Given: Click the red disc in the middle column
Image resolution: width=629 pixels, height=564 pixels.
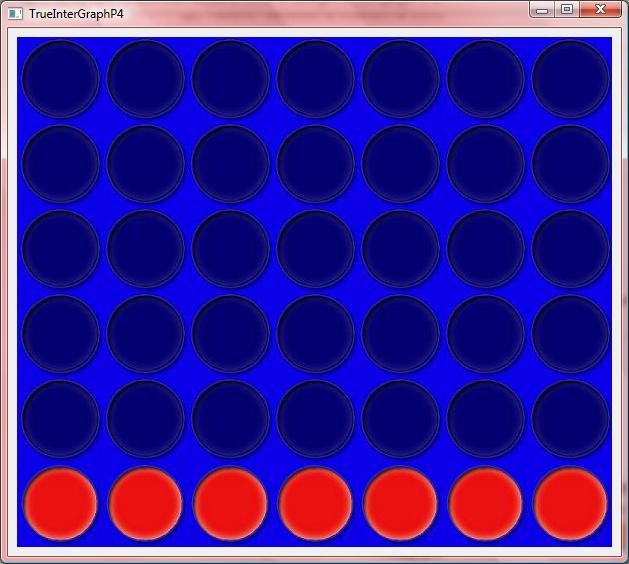Looking at the screenshot, I should [x=316, y=504].
